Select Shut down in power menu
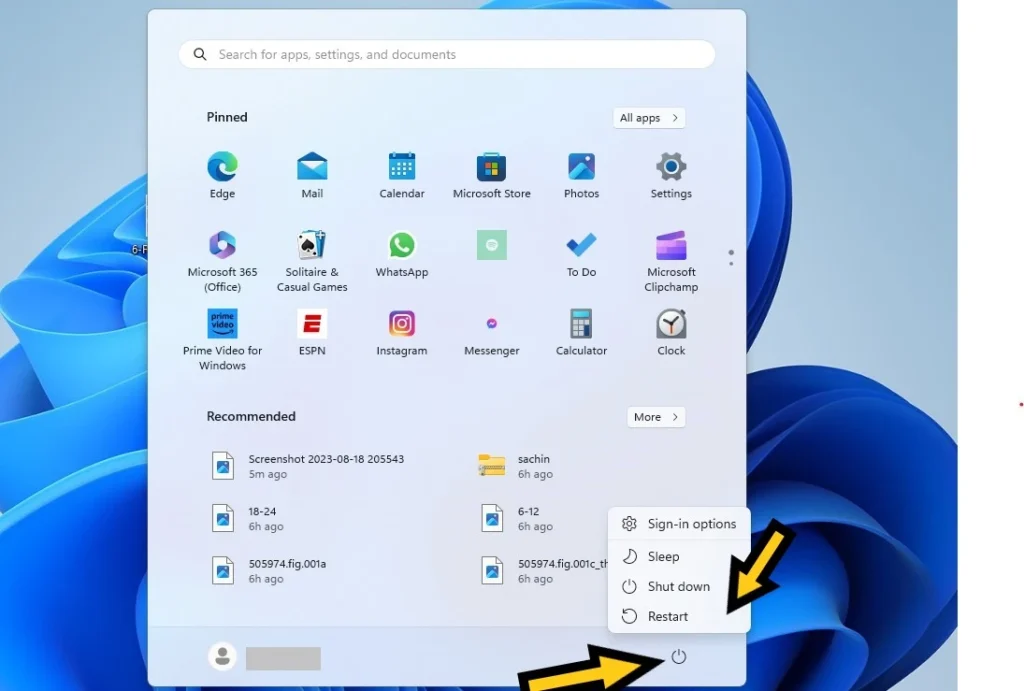This screenshot has width=1024, height=691. click(679, 587)
